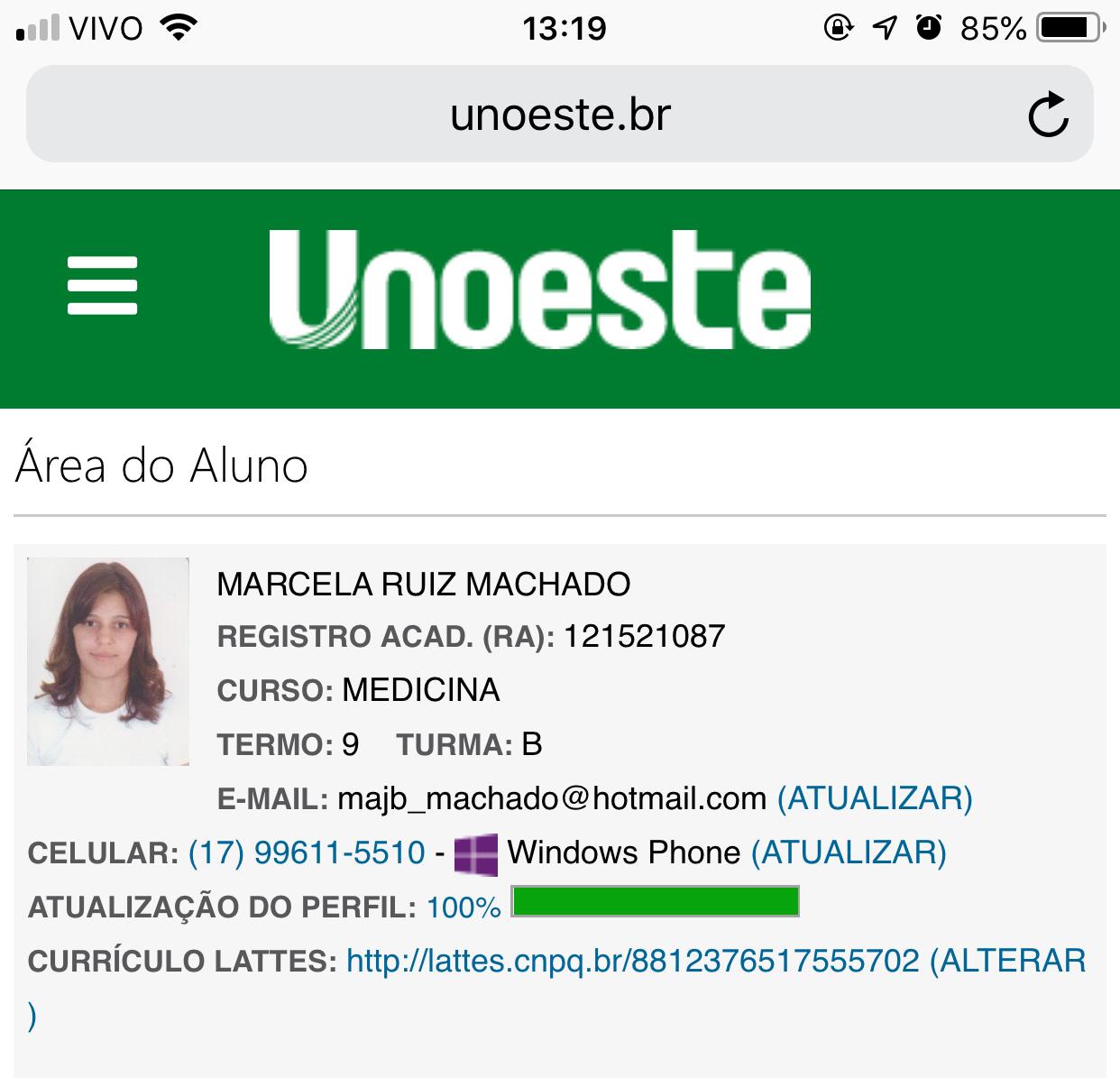Tap the Wi-Fi status icon

[178, 28]
